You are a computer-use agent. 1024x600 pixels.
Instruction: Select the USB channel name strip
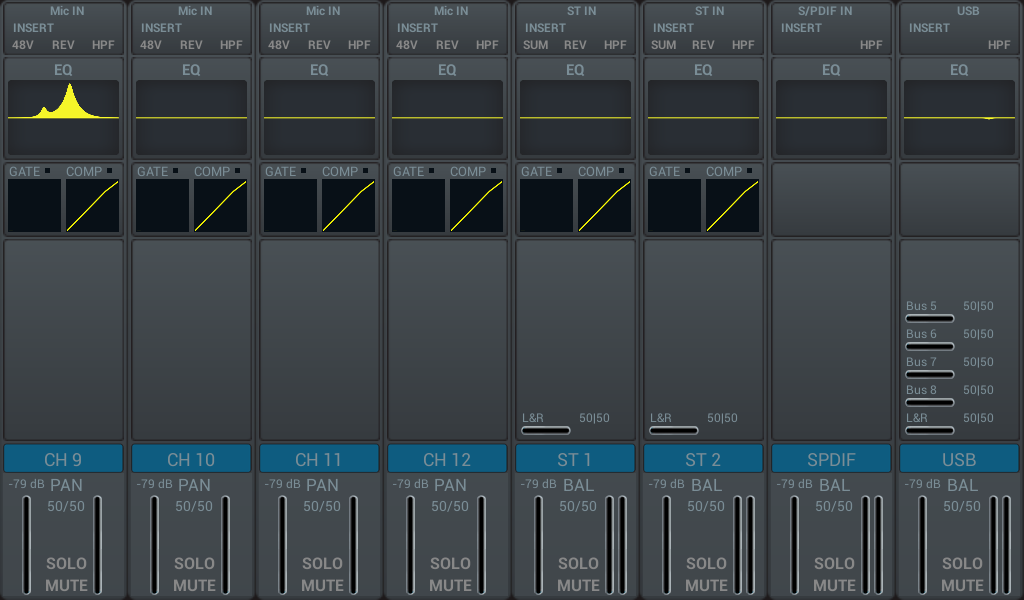pyautogui.click(x=959, y=459)
